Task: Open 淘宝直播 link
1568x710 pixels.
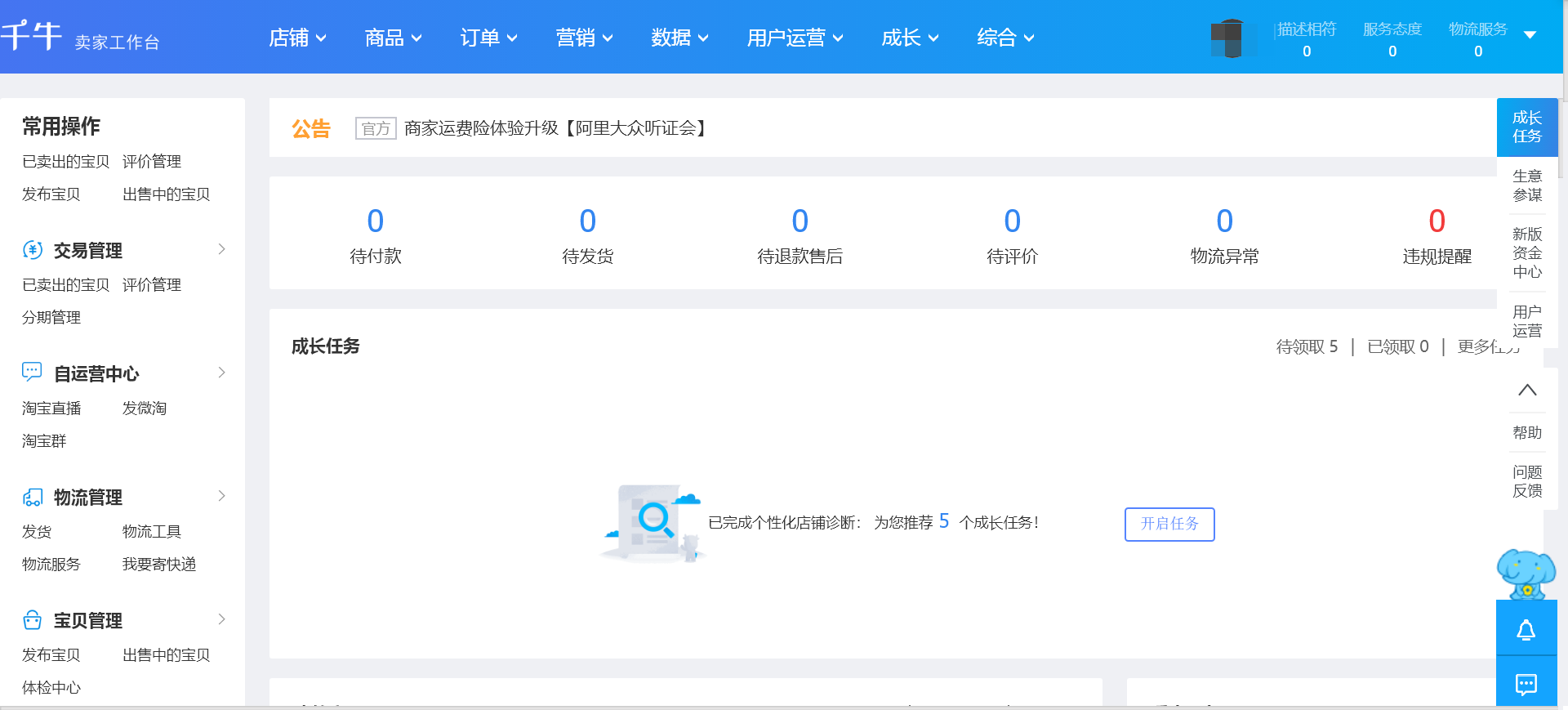Action: point(51,409)
